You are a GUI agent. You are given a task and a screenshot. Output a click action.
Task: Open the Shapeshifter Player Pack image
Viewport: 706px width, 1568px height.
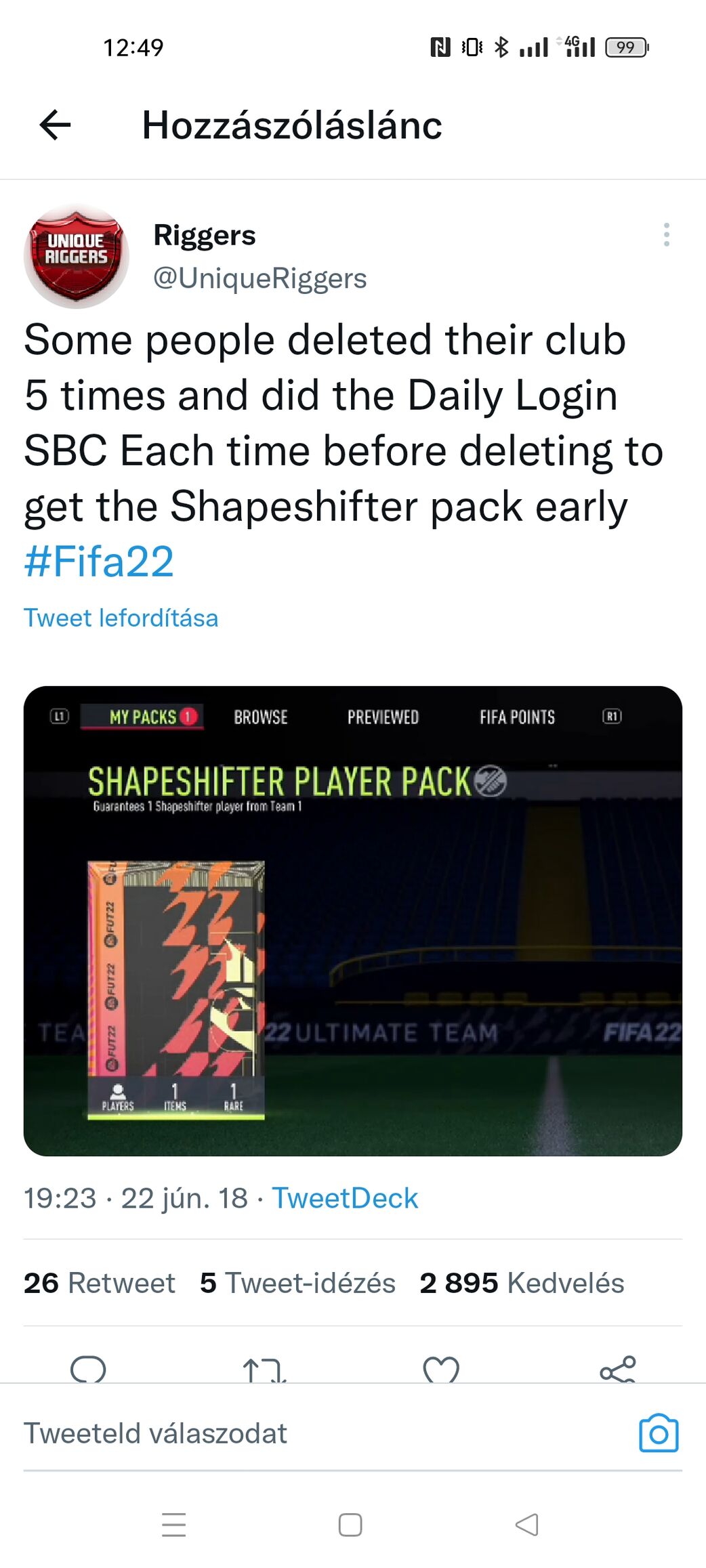353,921
